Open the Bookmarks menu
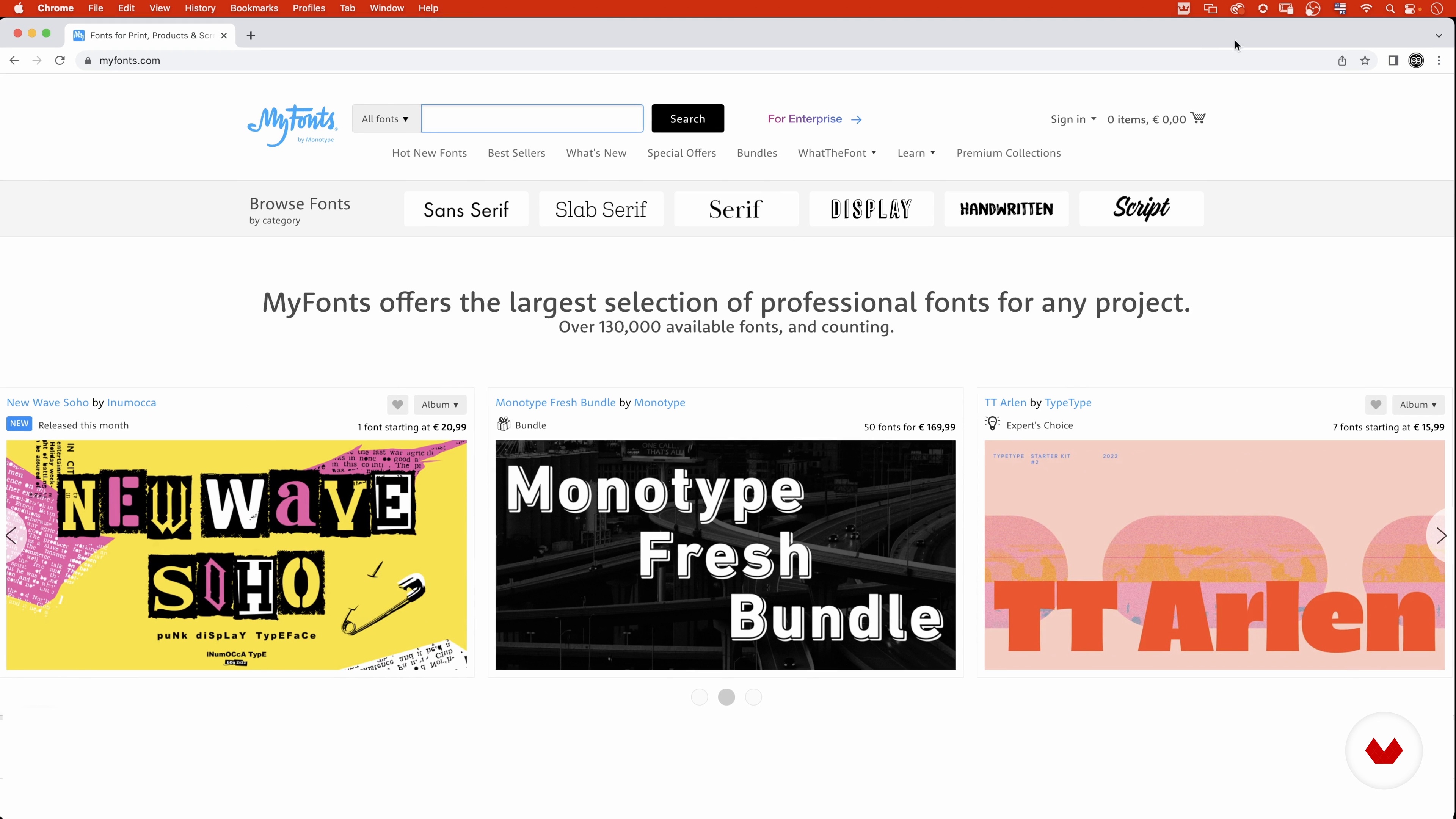Viewport: 1456px width, 819px height. click(254, 8)
